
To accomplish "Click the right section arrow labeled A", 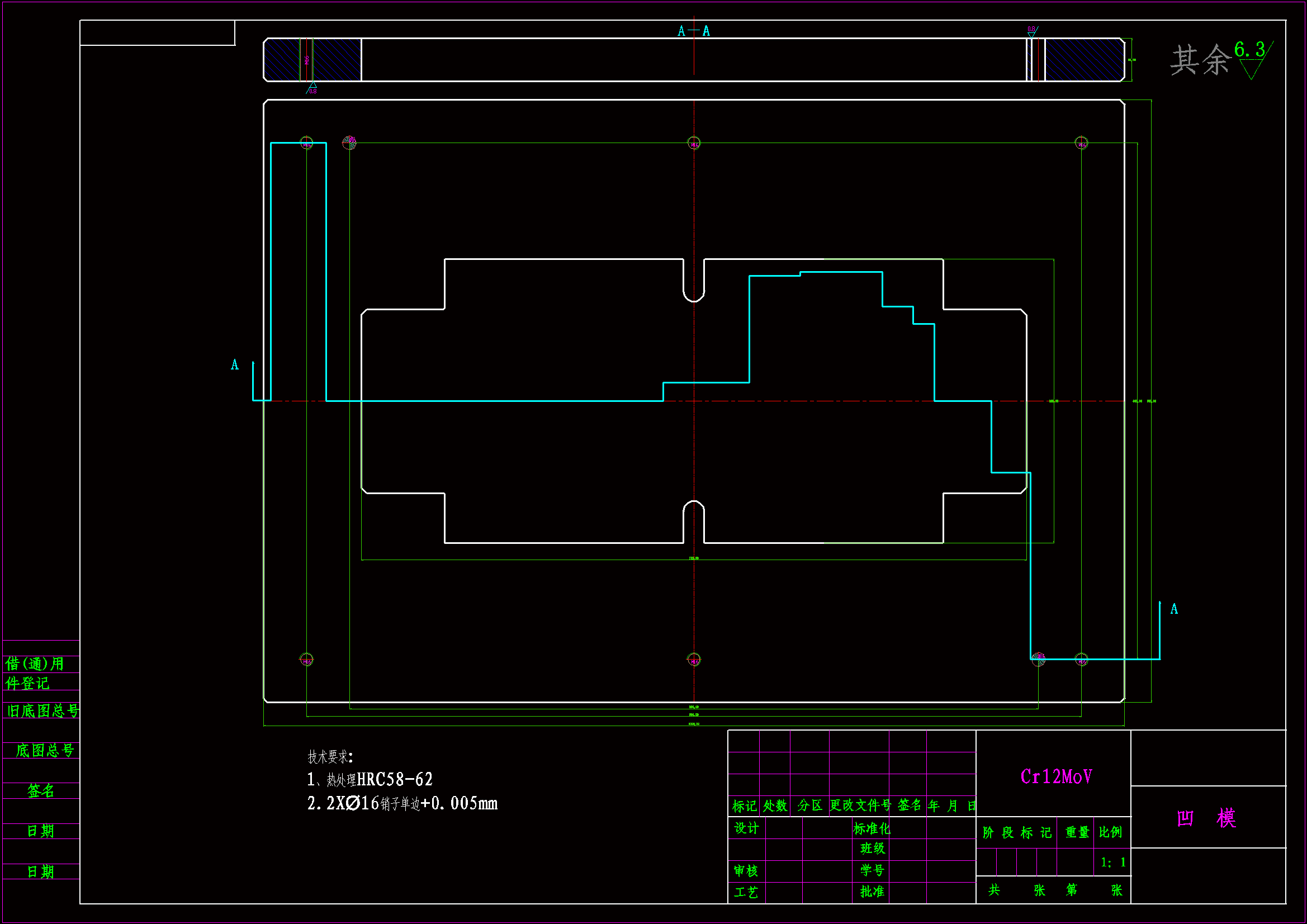I will tap(1159, 626).
